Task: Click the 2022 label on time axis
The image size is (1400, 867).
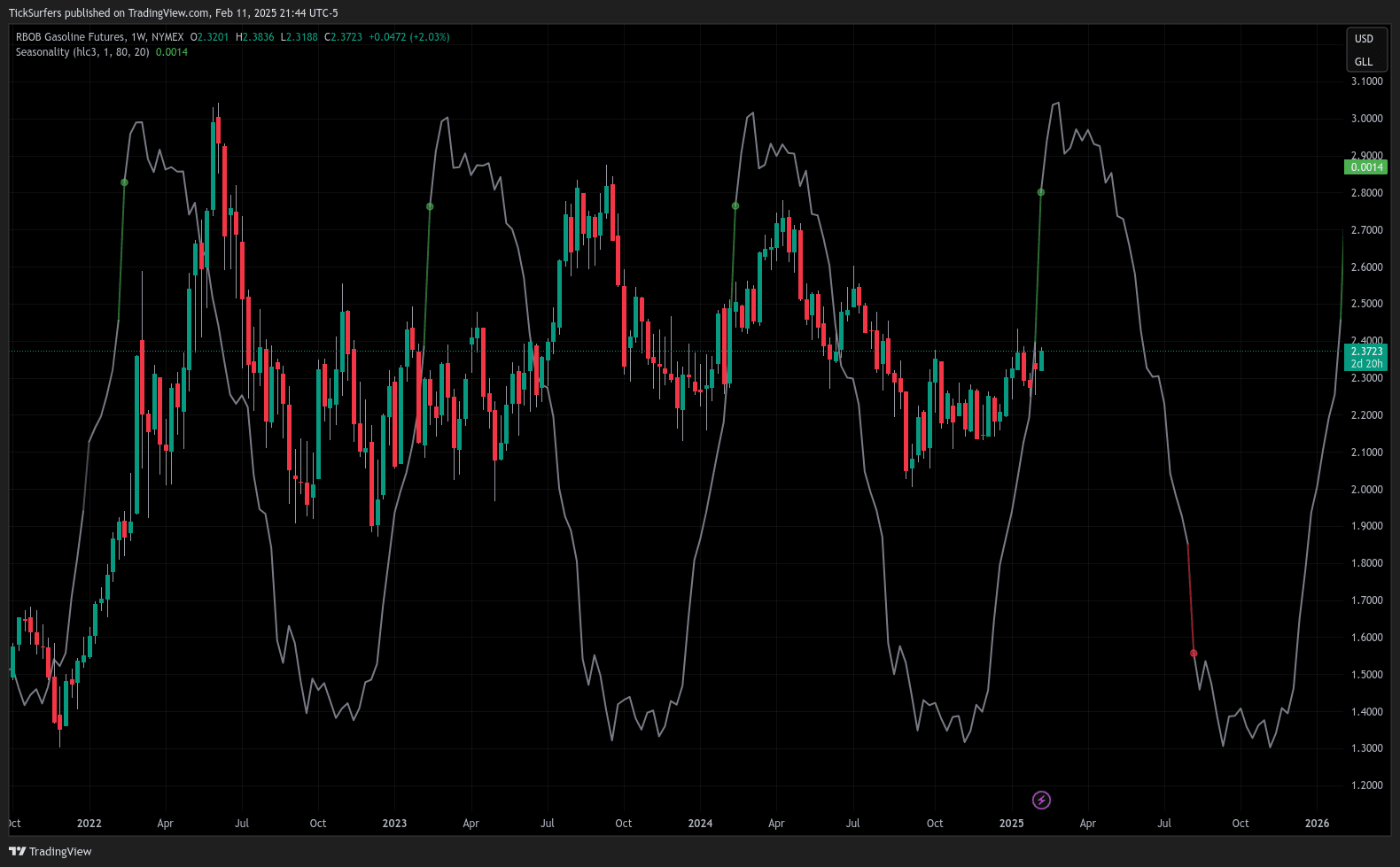Action: pos(89,824)
